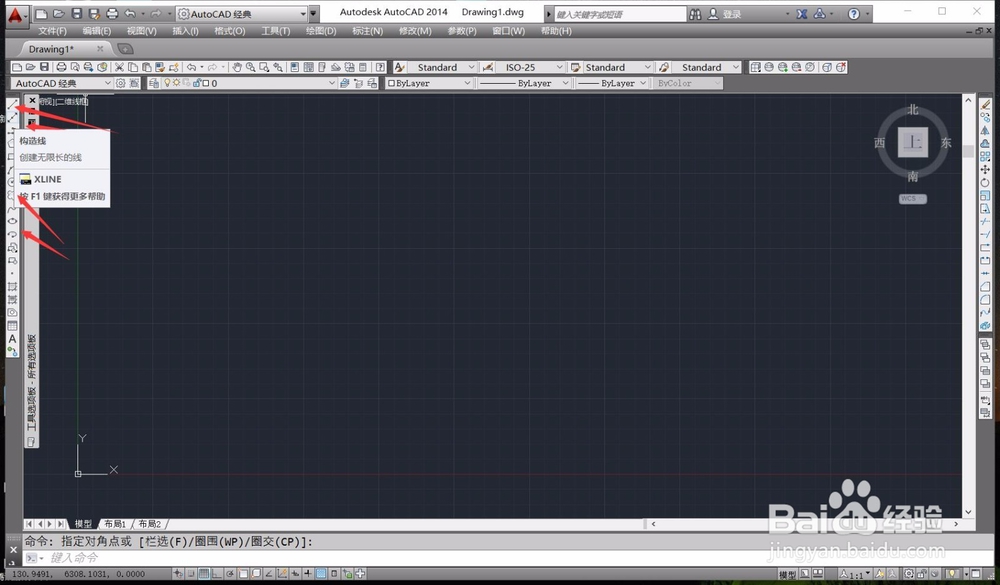Toggle layer on/off lightbulb in layer dropdown
This screenshot has width=1000, height=585.
[168, 83]
